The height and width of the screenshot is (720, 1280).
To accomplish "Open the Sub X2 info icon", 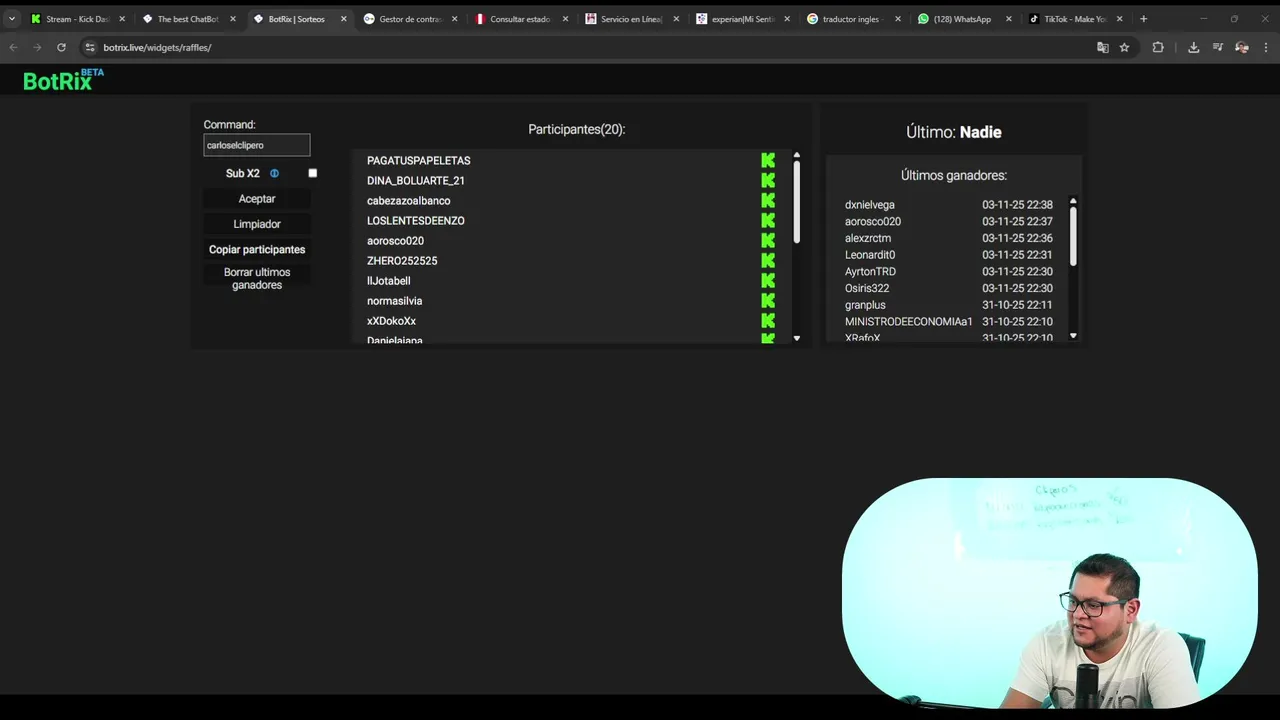I will click(x=274, y=173).
